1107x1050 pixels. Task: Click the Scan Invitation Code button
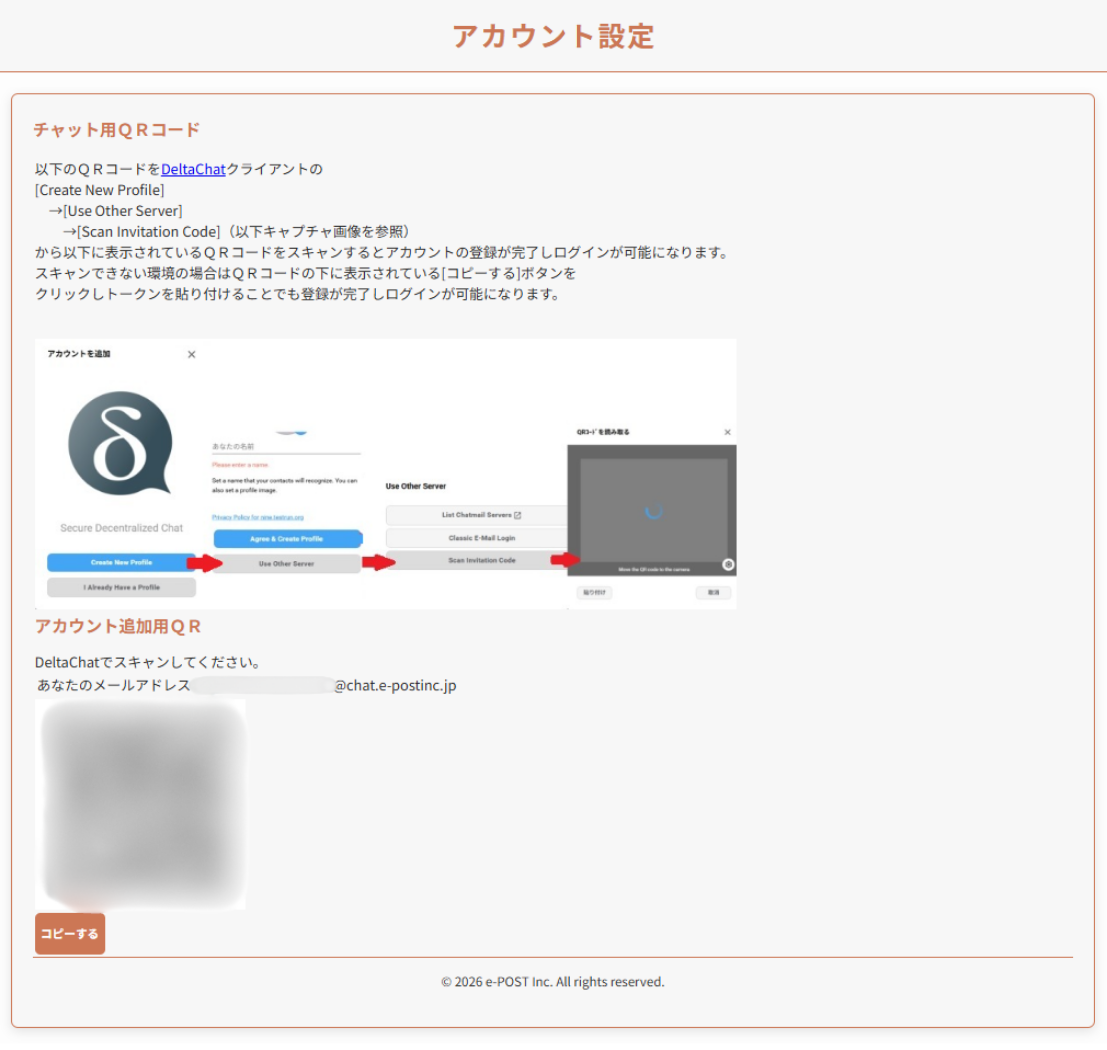(x=476, y=561)
